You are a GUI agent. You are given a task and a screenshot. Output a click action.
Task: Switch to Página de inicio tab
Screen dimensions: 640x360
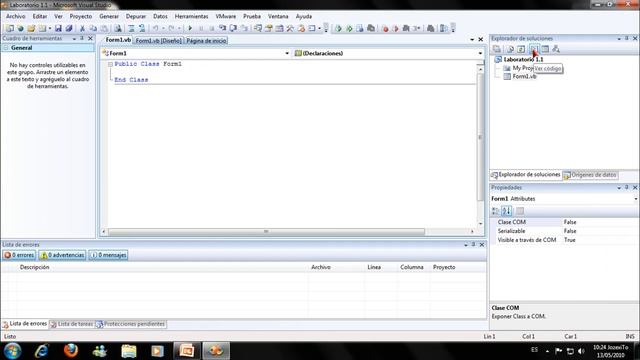(x=206, y=41)
